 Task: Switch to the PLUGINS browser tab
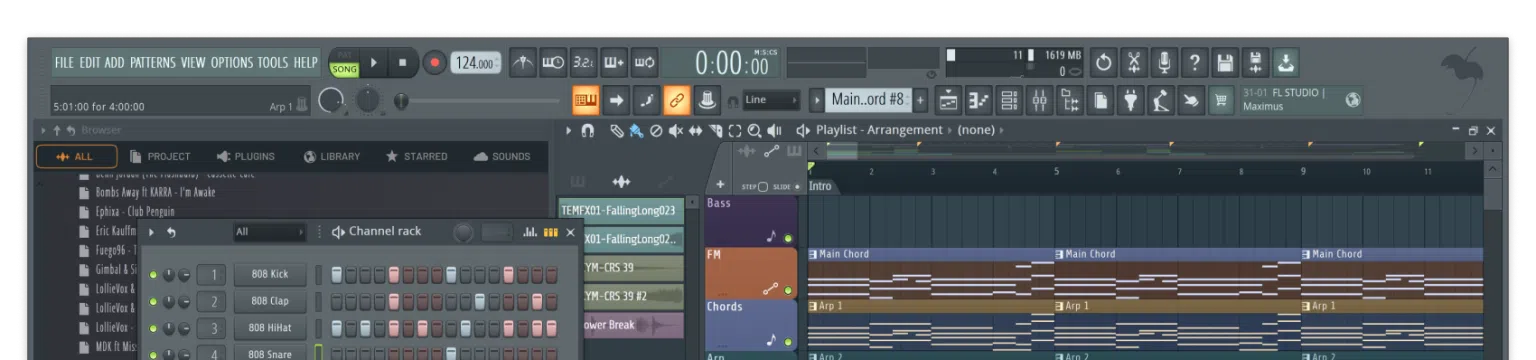point(246,157)
